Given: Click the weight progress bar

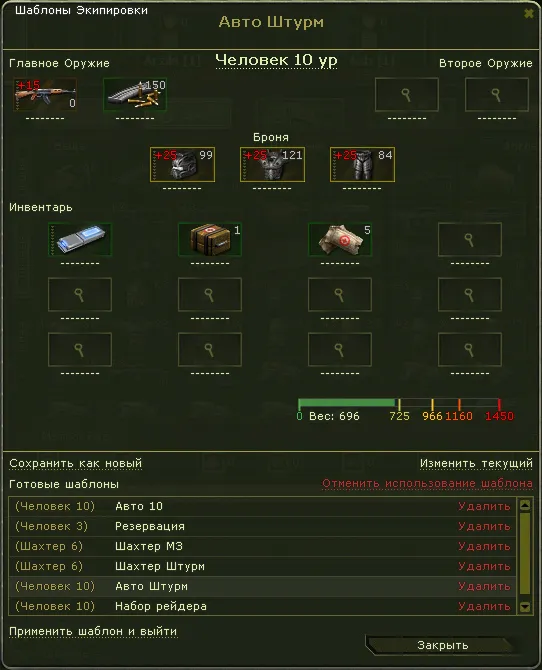Looking at the screenshot, I should [x=399, y=403].
